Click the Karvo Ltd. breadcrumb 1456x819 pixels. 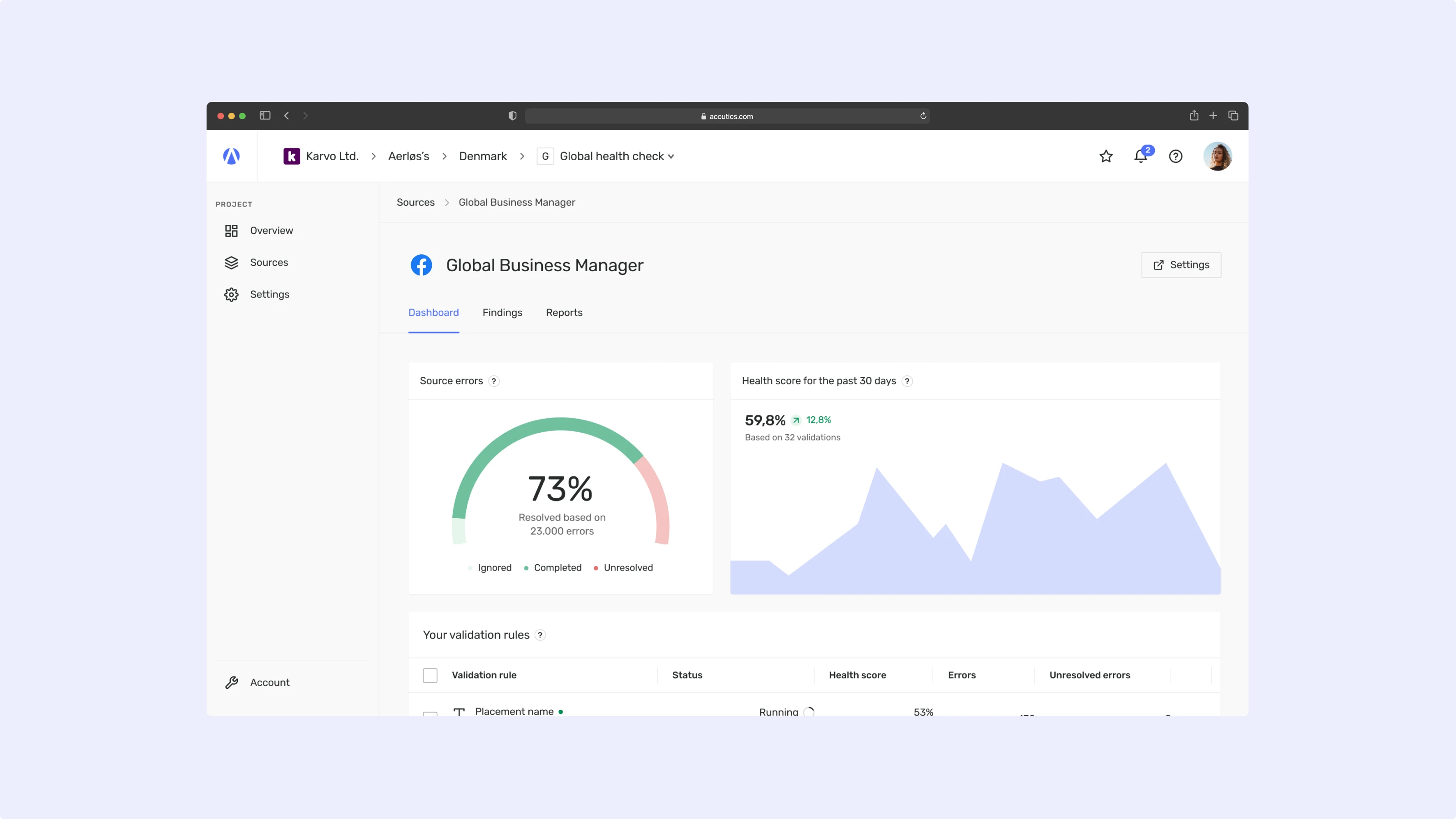(x=332, y=156)
